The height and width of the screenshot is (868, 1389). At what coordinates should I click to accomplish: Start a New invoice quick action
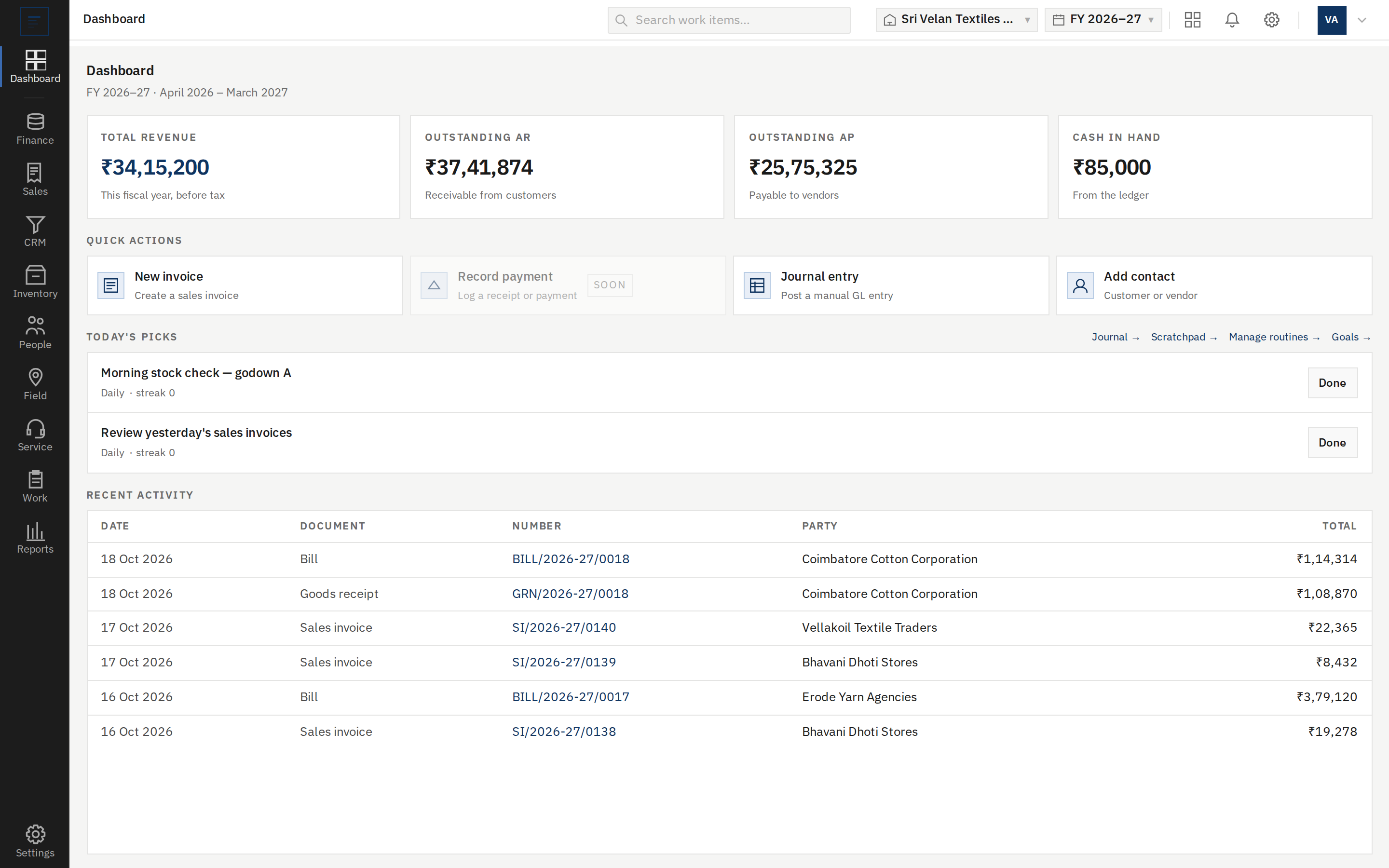coord(245,285)
